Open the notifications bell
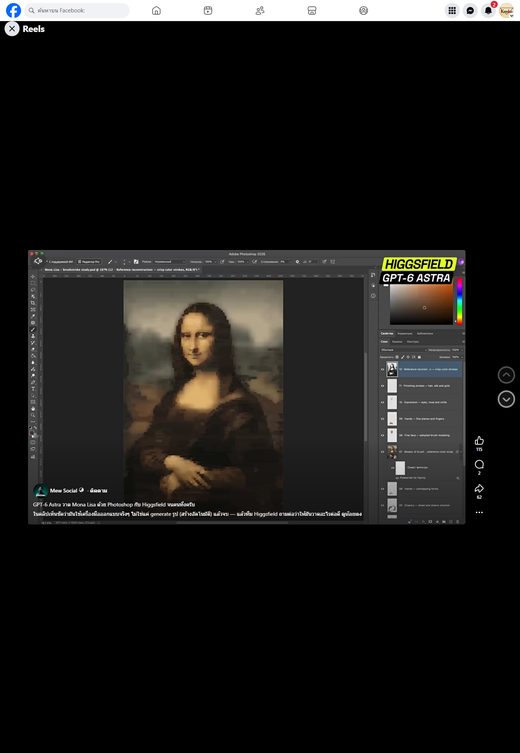 pyautogui.click(x=488, y=11)
